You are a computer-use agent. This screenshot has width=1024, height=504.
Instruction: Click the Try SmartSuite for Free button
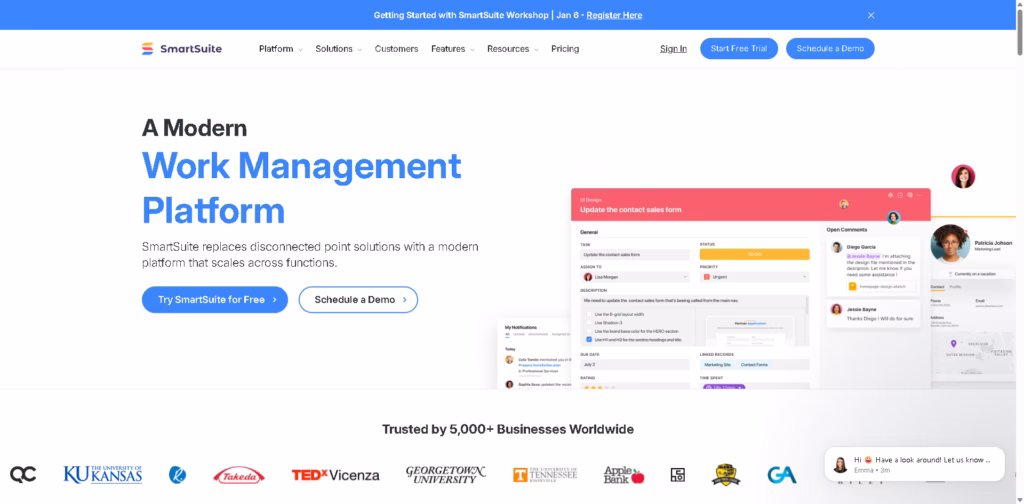pyautogui.click(x=215, y=299)
